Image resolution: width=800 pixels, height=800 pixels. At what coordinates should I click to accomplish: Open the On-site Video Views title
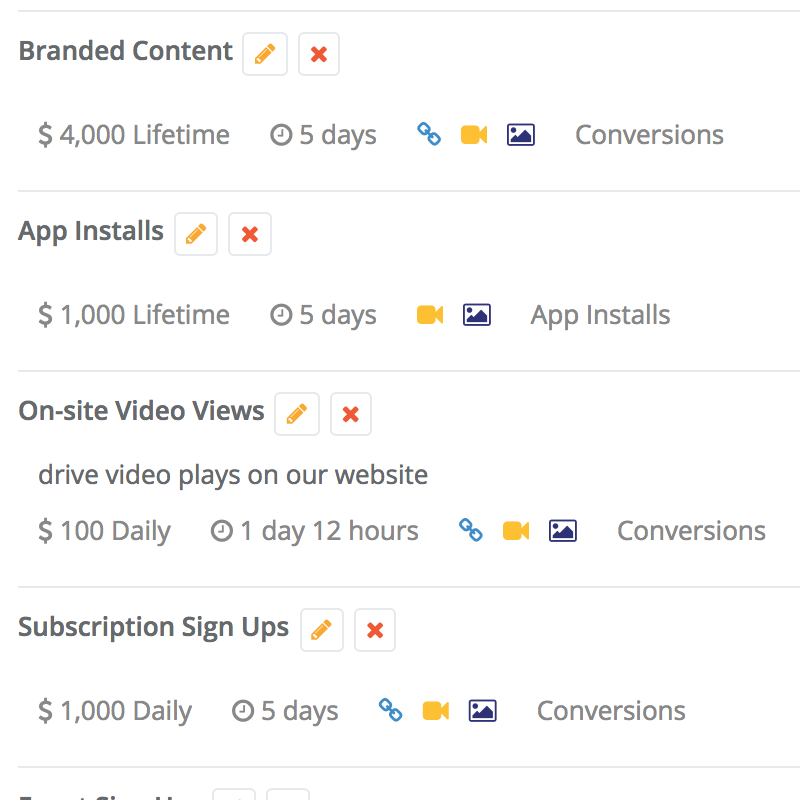click(142, 411)
